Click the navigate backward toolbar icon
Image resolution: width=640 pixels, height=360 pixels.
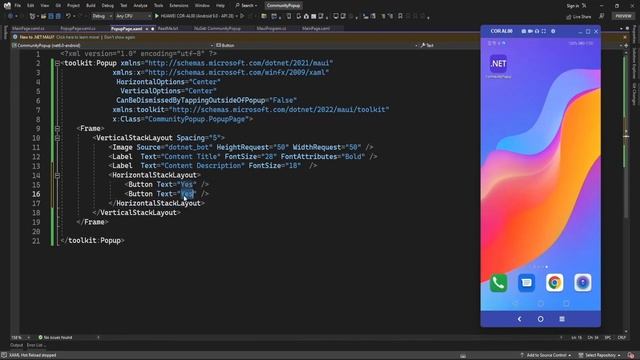[10, 16]
